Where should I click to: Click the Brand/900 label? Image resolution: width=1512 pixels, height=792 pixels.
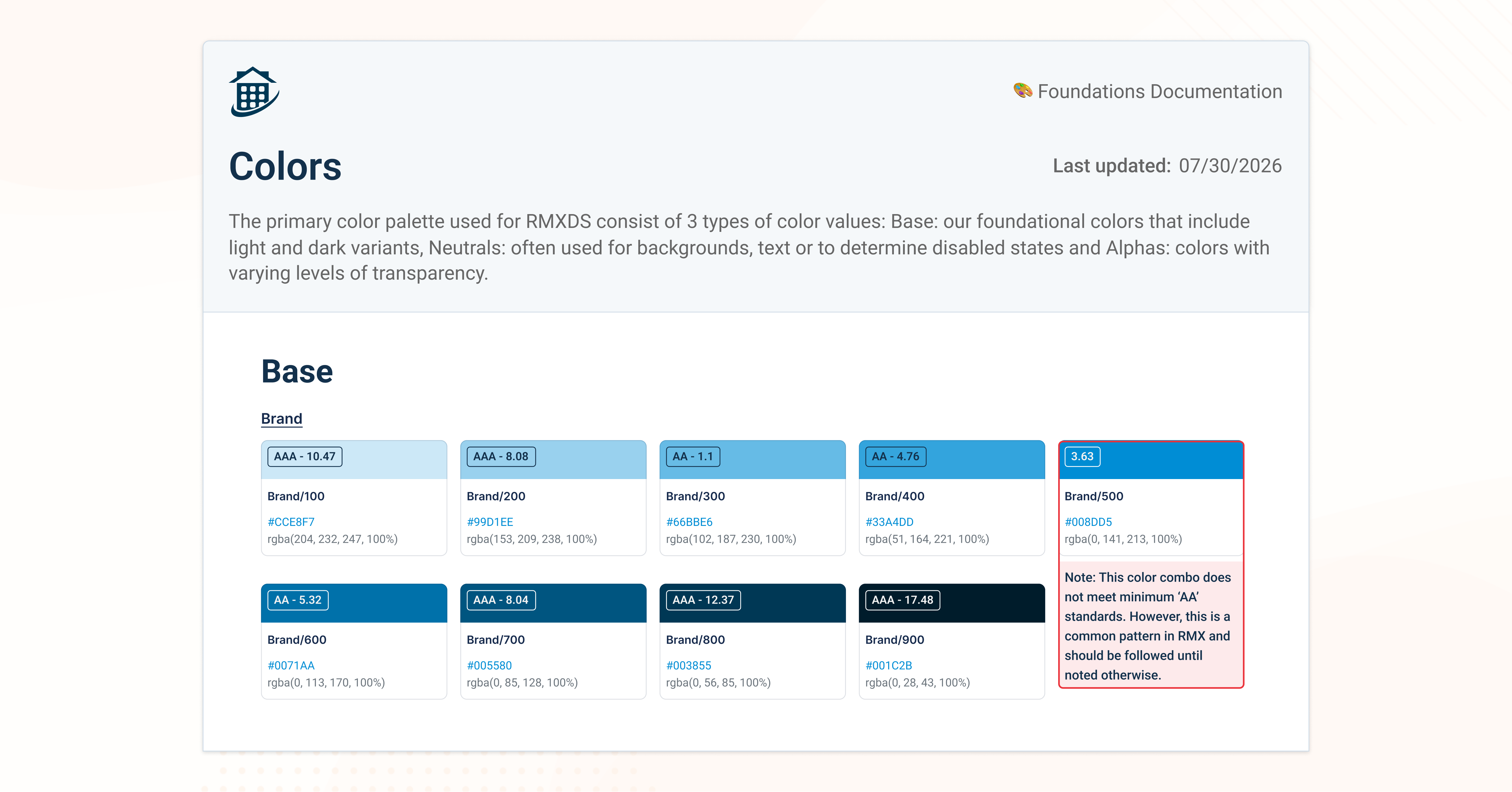(x=894, y=639)
